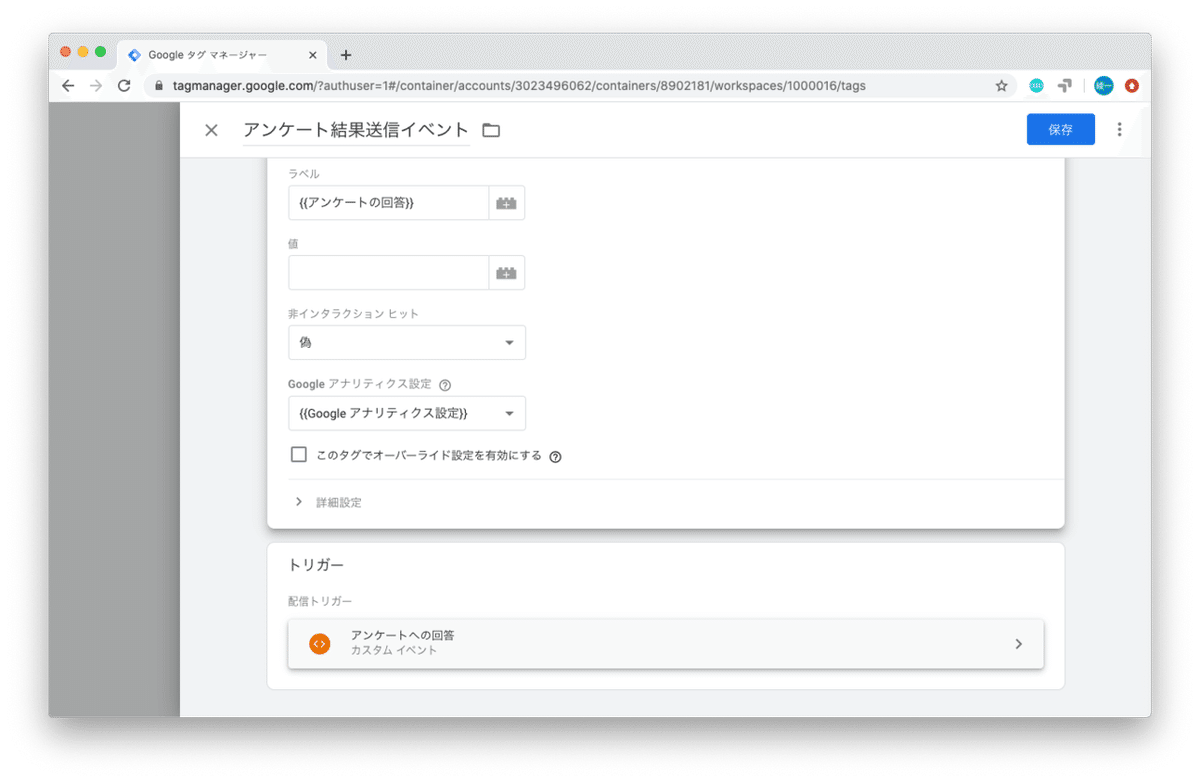Close the Google タグ マネージャー browser tab
Screen dimensions: 1200x782
[313, 55]
